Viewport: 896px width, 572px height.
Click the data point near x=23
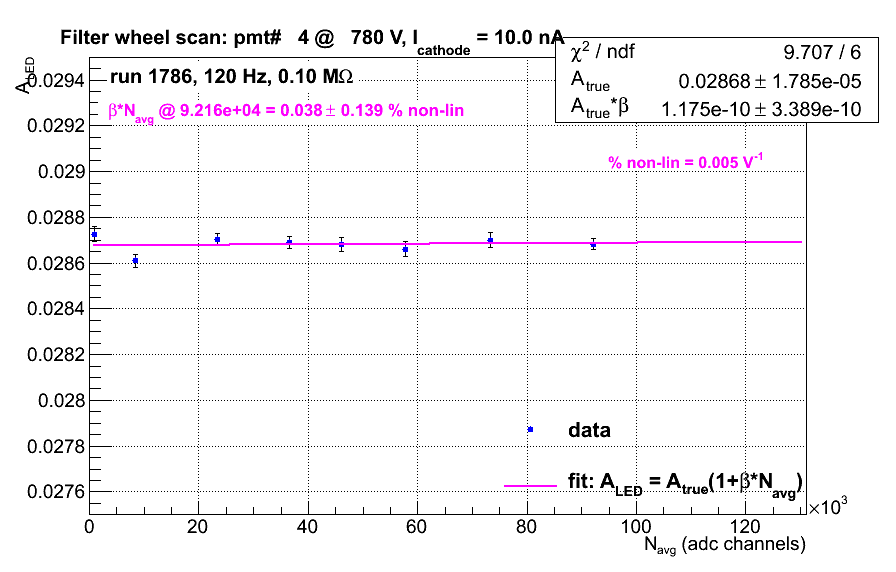click(217, 239)
